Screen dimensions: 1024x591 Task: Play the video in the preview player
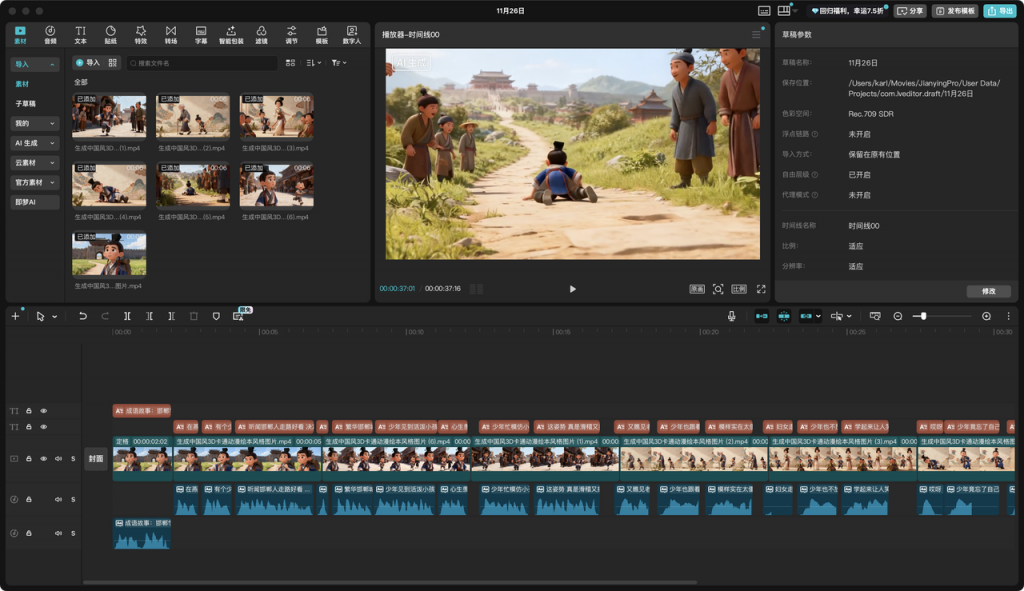[x=573, y=289]
